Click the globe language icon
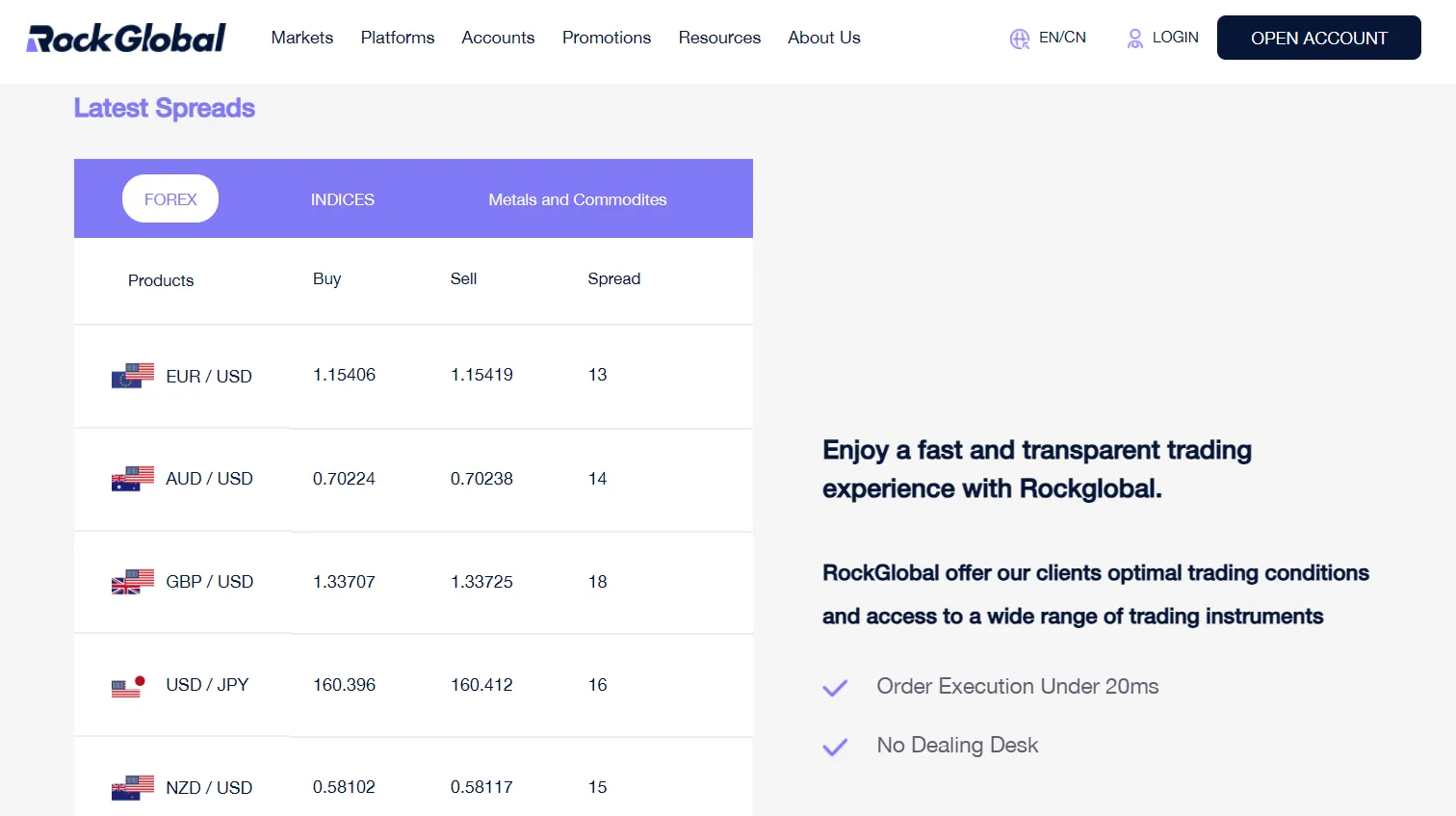 (x=1020, y=39)
